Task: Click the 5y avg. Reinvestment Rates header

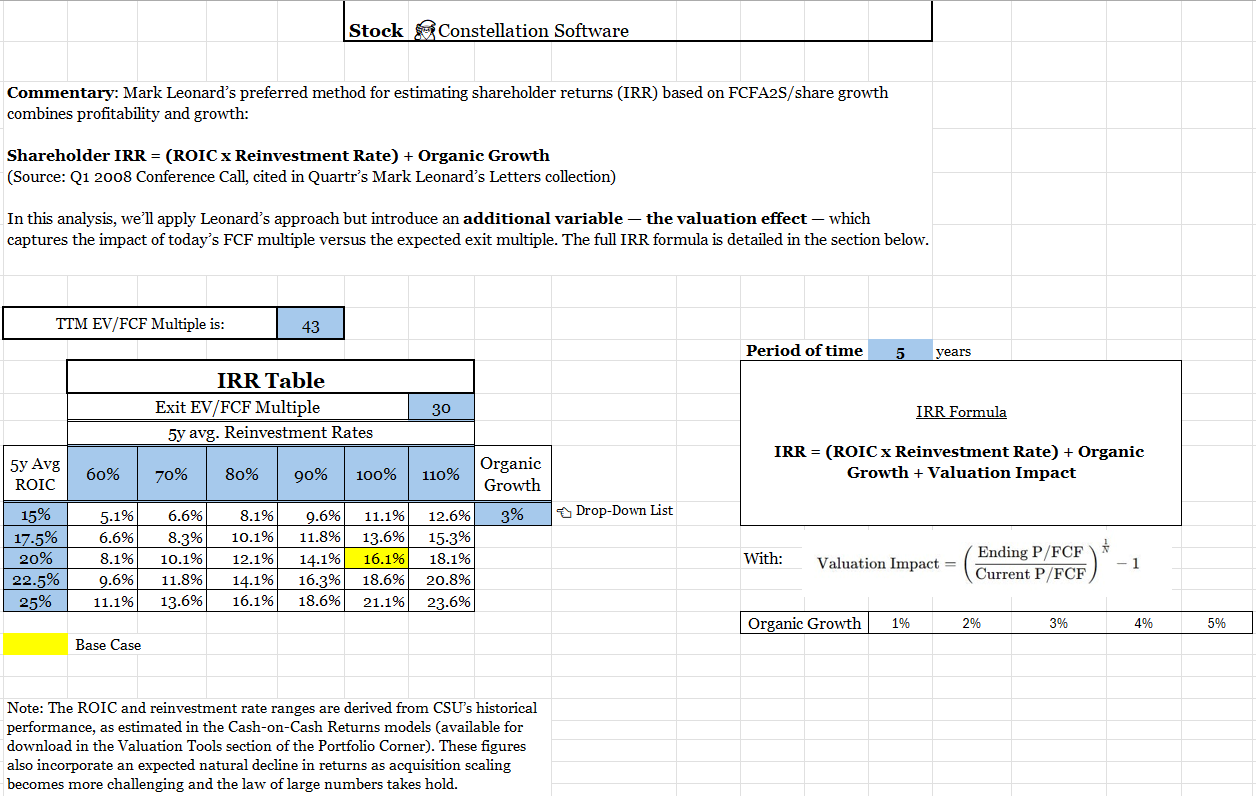Action: click(270, 433)
